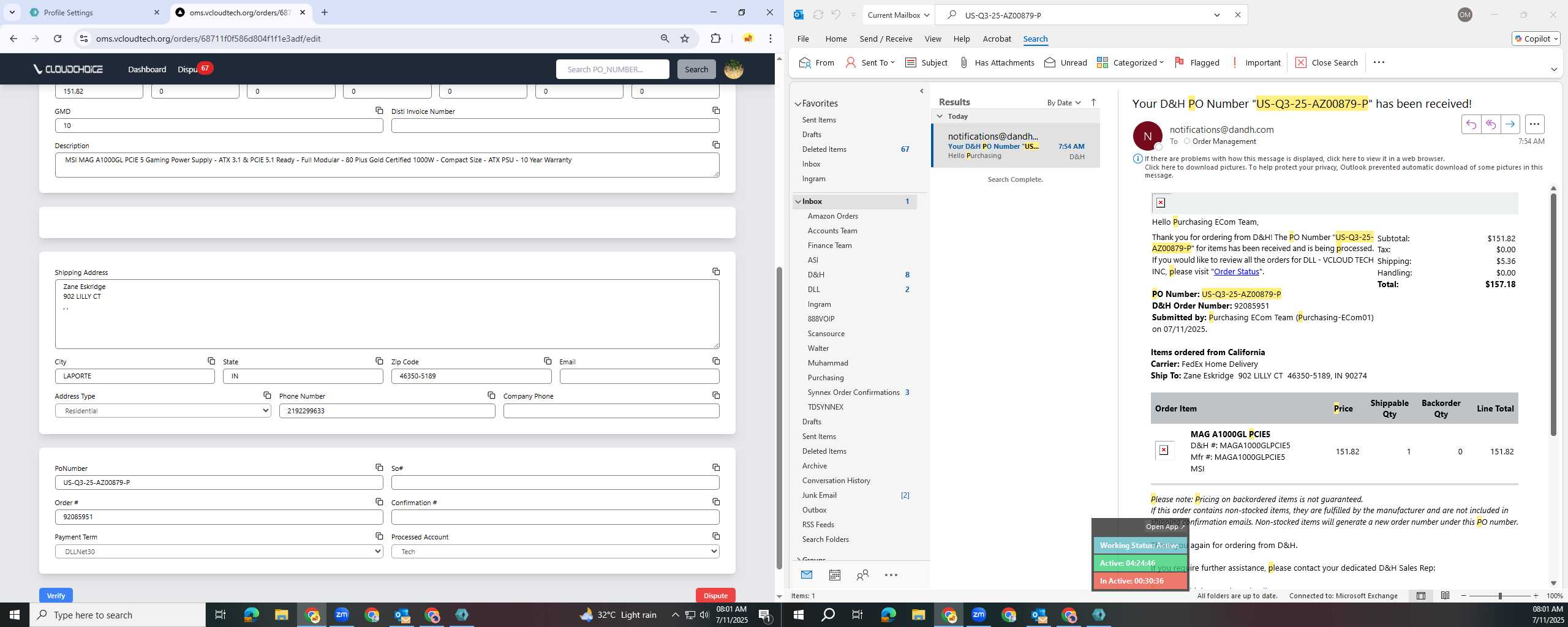Collapse the Inbox folder tree
The height and width of the screenshot is (627, 1568).
(x=798, y=201)
